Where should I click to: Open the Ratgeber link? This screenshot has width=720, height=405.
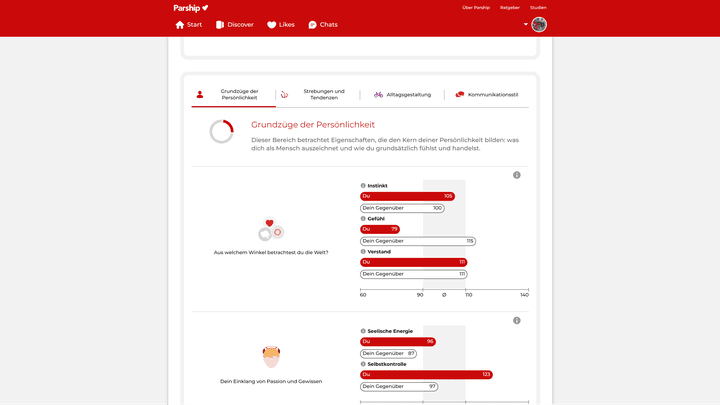(x=510, y=7)
